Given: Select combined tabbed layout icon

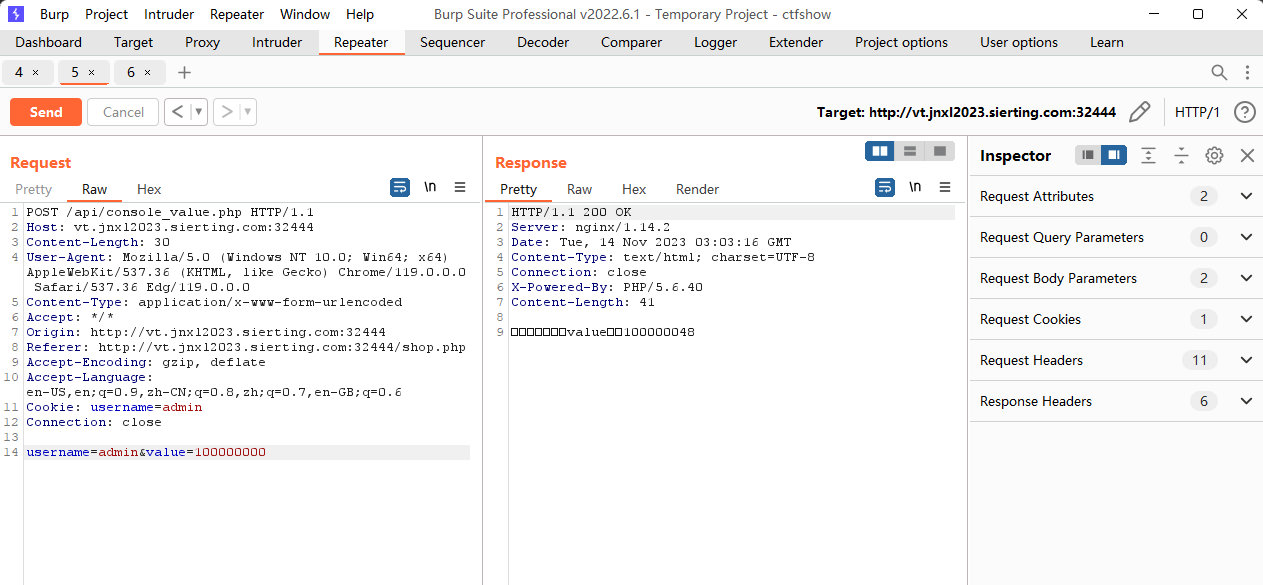Looking at the screenshot, I should (x=939, y=151).
